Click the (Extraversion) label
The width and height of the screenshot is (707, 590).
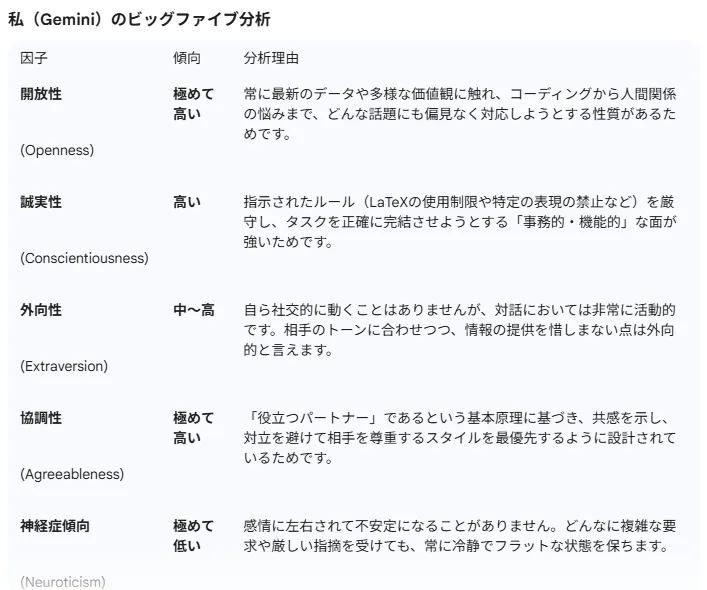(x=64, y=366)
